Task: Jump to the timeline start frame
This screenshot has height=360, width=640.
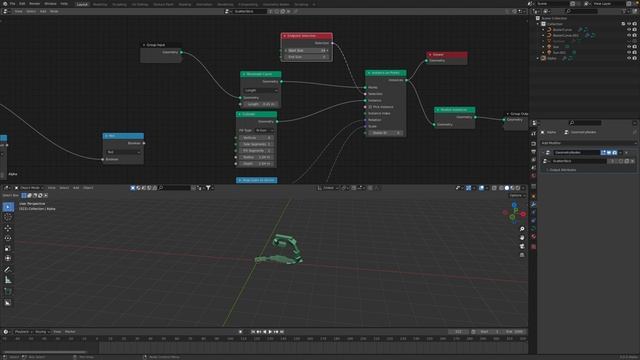Action: [x=253, y=332]
